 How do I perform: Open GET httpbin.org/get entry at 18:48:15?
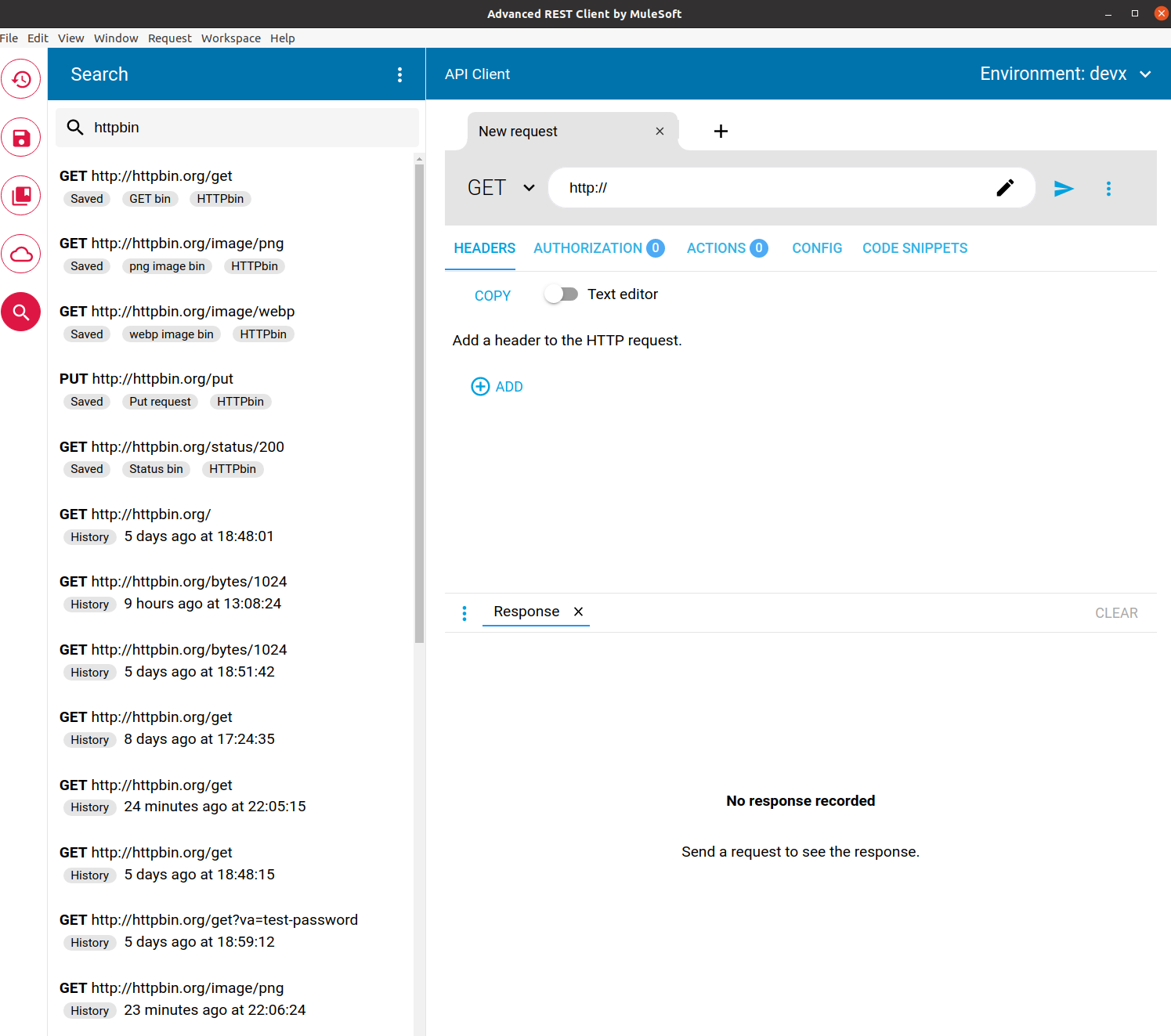tap(231, 863)
